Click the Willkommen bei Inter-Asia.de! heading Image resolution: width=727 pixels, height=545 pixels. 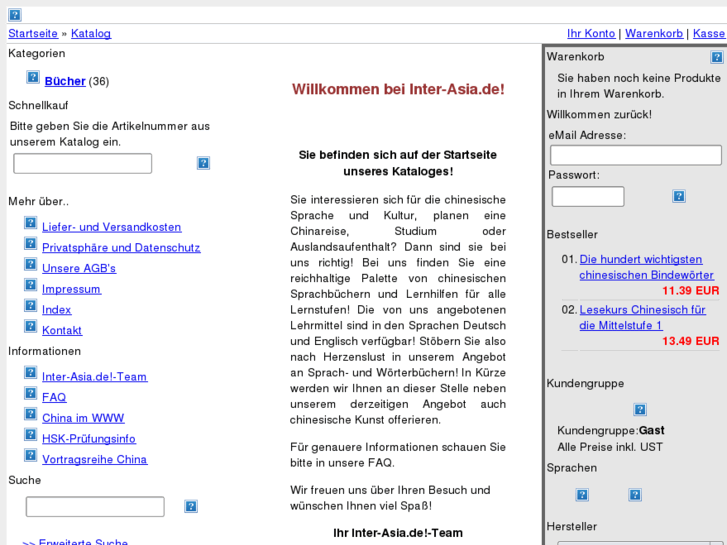pyautogui.click(x=398, y=89)
